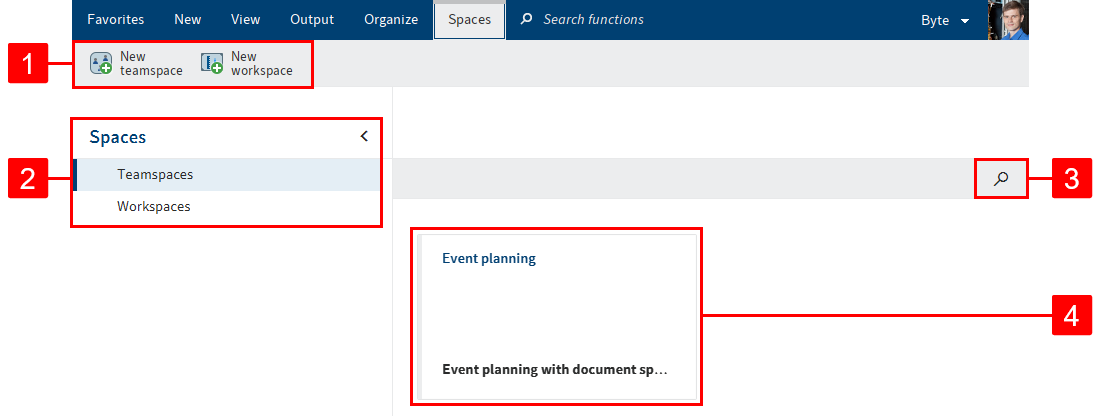Click the tile's 'Event planning with document' description
Viewport: 1101px width, 416px height.
tap(554, 369)
